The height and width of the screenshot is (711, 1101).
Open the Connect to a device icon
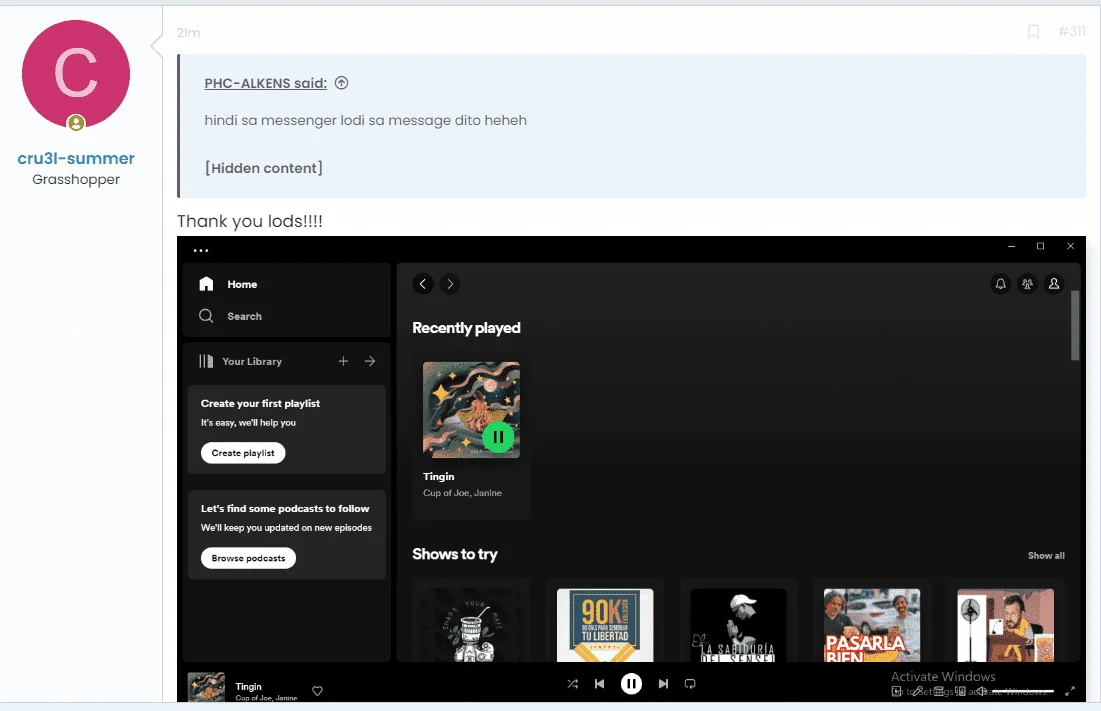point(960,691)
